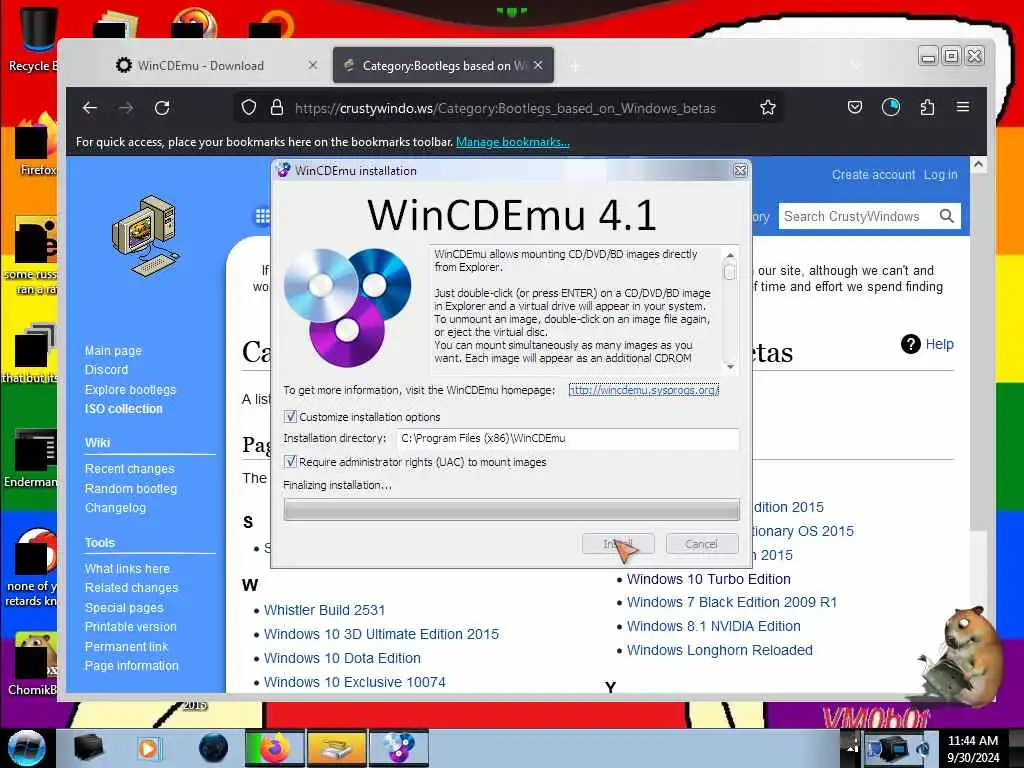The height and width of the screenshot is (768, 1024).
Task: Open the Firefox account profile icon
Action: pos(891,107)
